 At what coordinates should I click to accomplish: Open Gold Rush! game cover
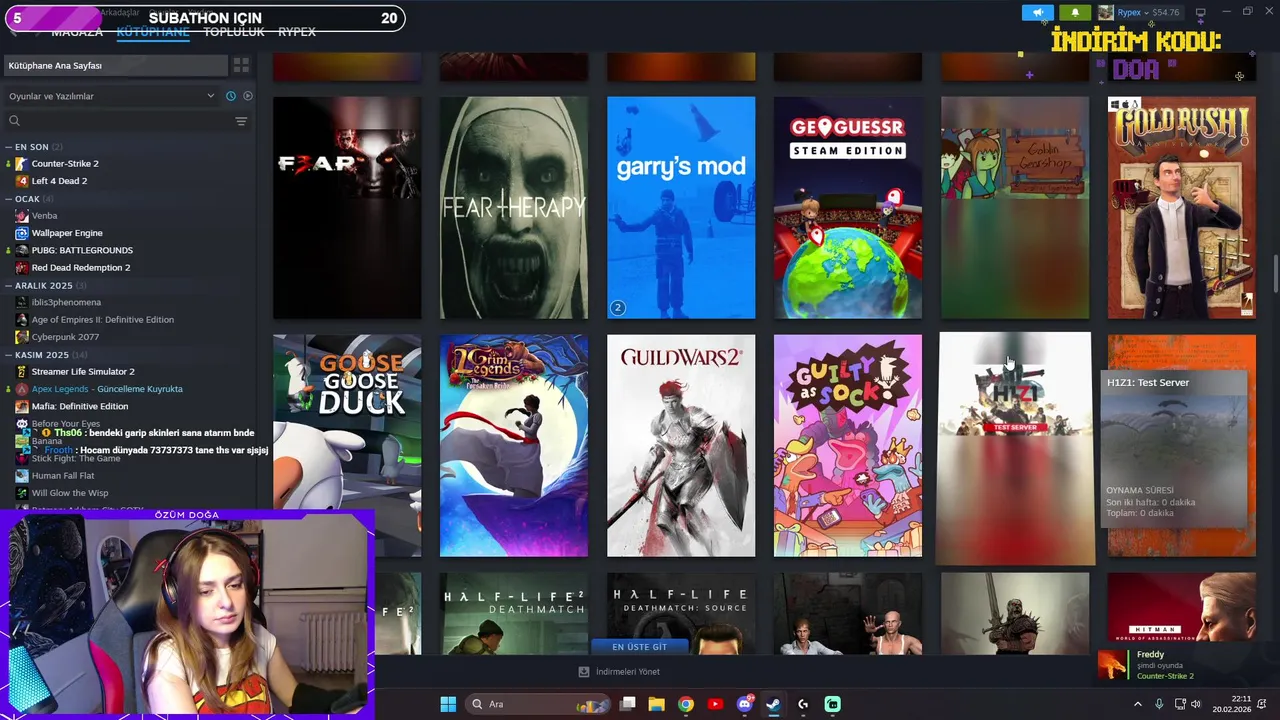click(x=1182, y=208)
